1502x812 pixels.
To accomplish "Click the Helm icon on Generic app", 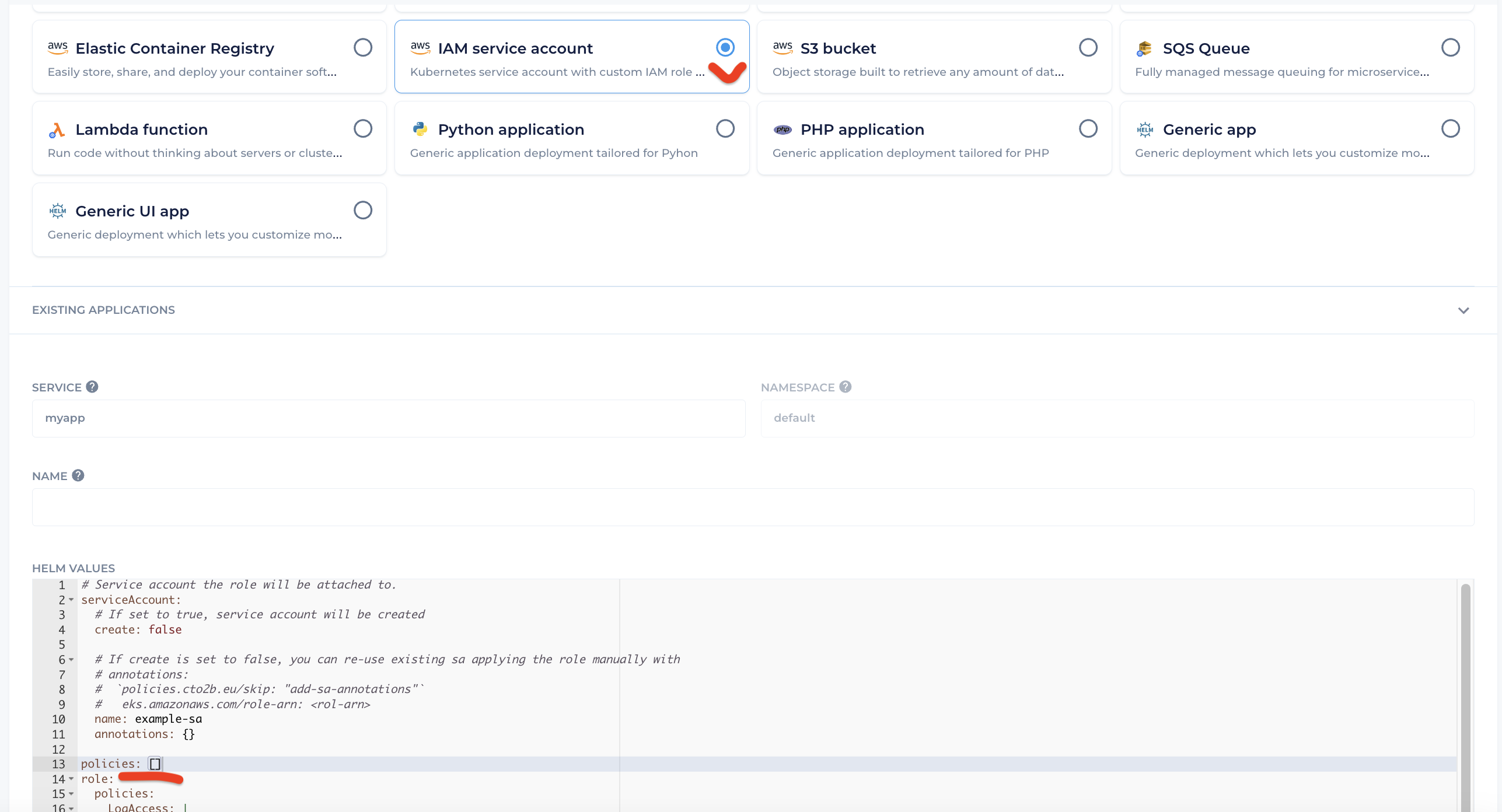I will point(1144,129).
